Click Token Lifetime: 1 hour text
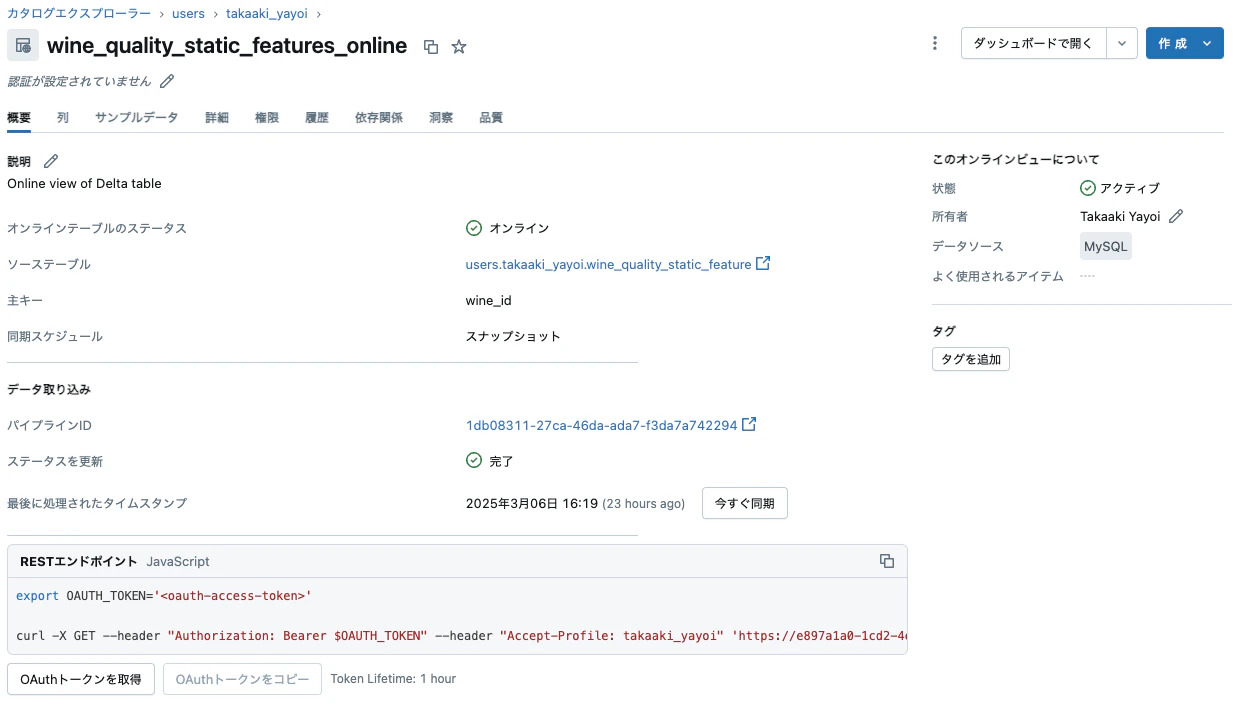 393,679
